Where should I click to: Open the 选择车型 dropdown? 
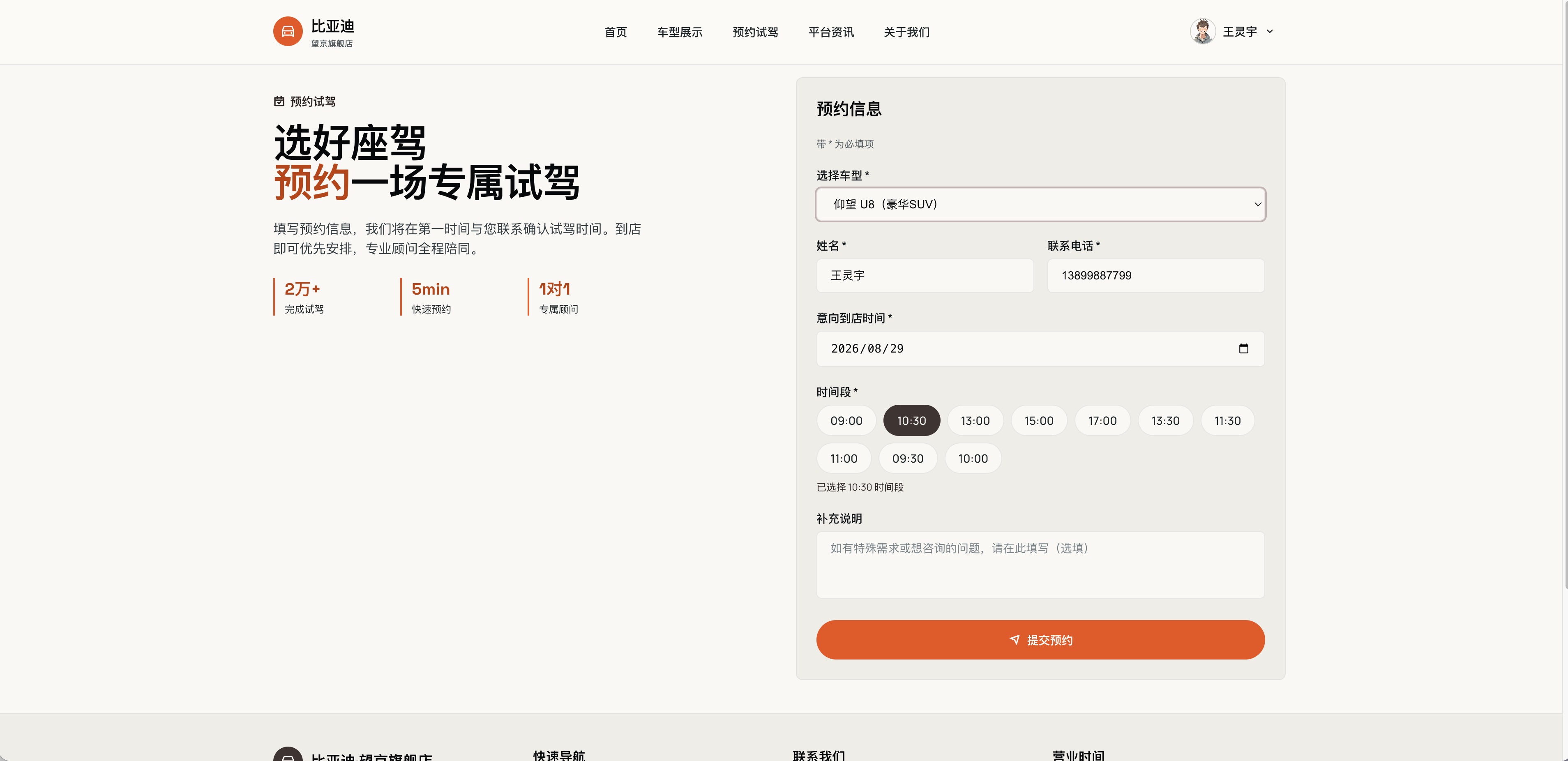(1040, 205)
